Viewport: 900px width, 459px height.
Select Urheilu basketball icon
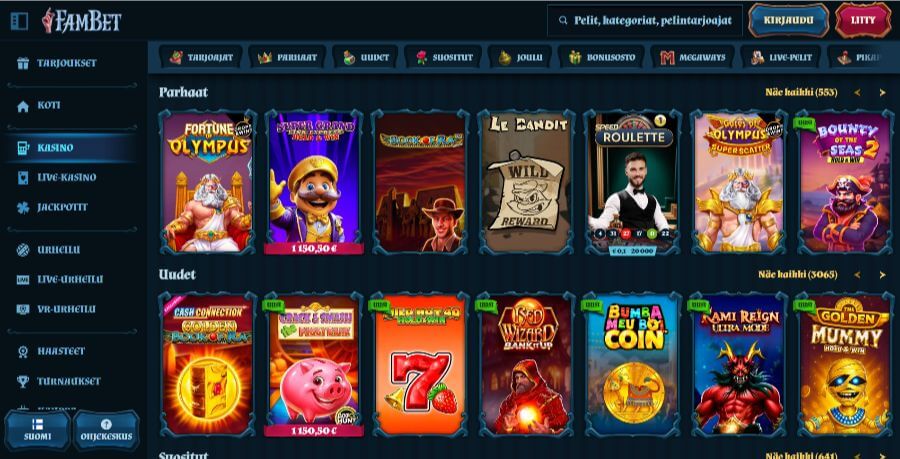click(22, 250)
